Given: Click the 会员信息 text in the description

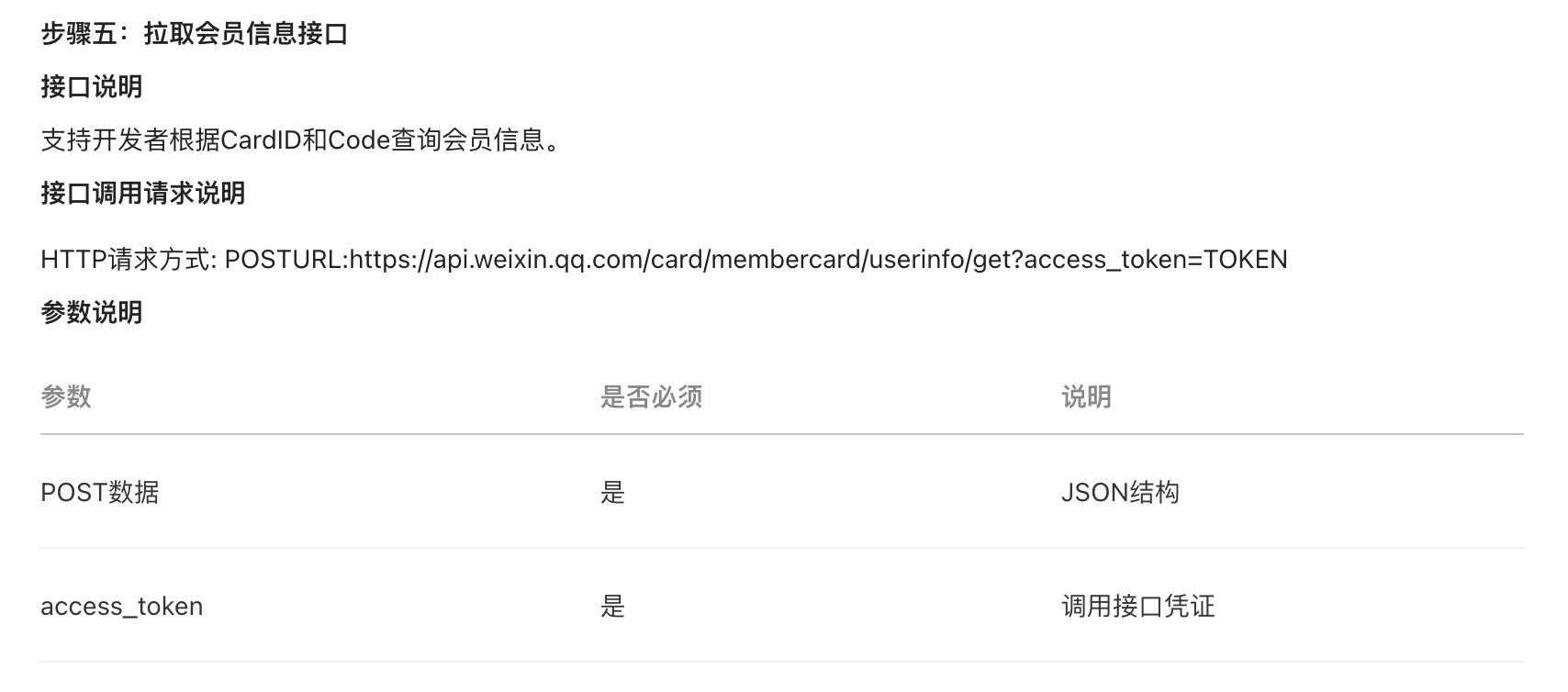Looking at the screenshot, I should [494, 140].
